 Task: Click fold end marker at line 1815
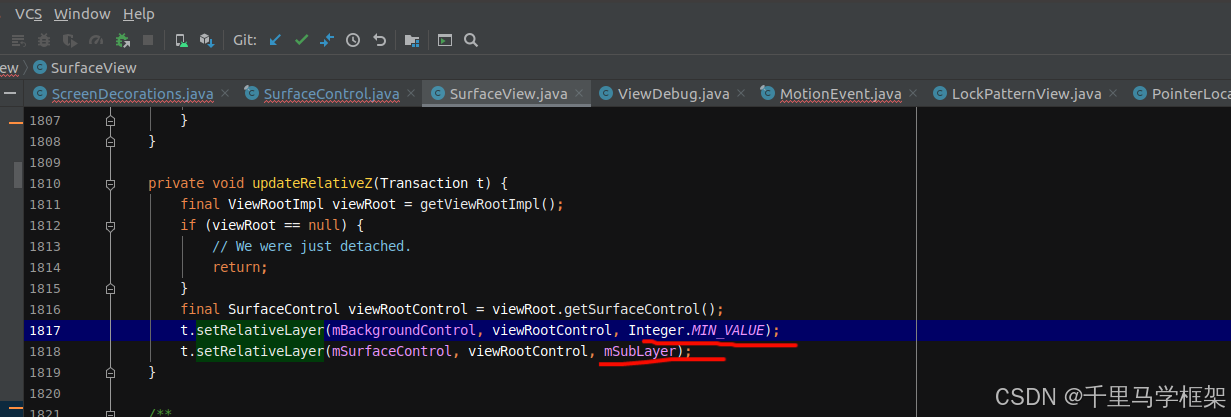coord(111,288)
